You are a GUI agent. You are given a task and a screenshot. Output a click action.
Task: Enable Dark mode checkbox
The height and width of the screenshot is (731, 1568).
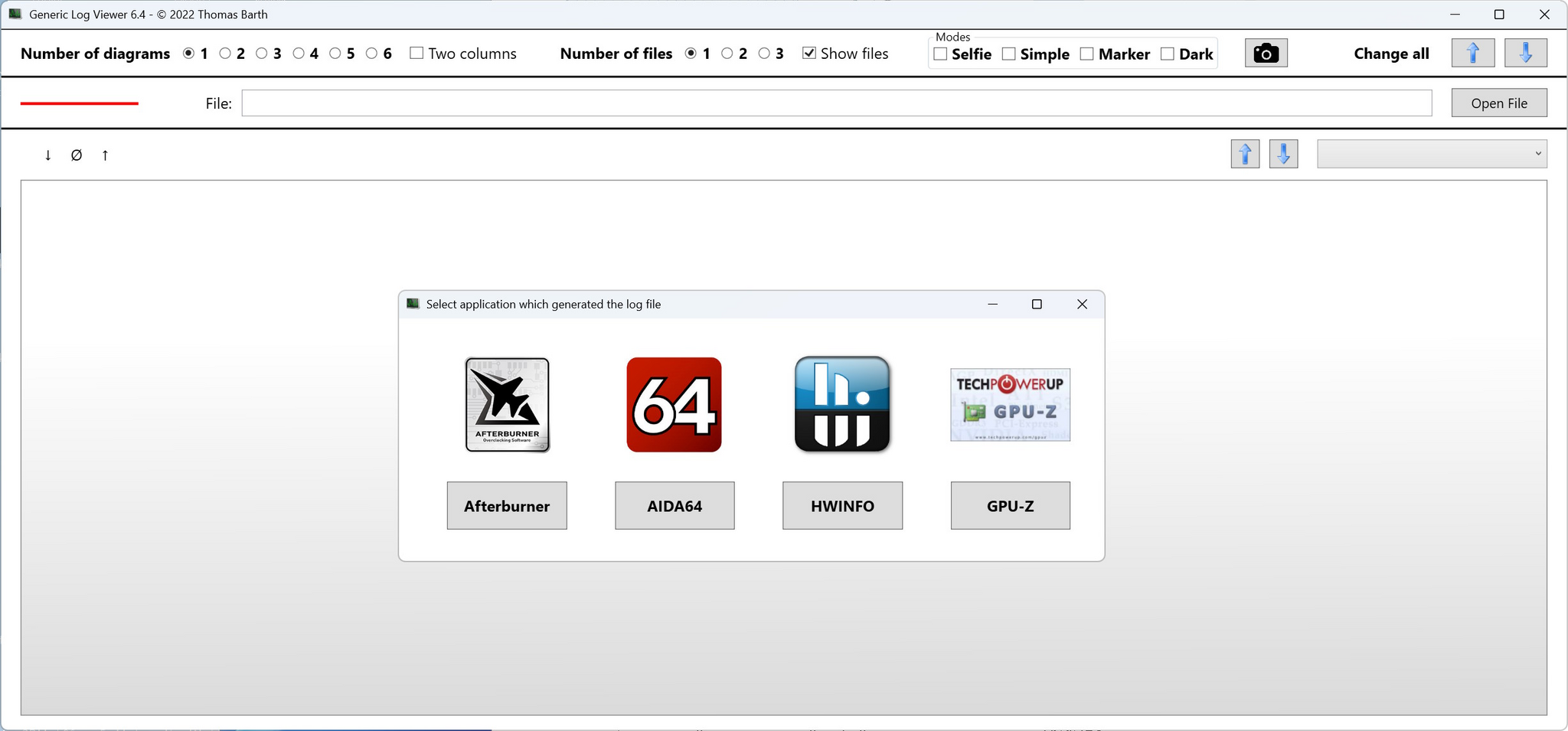click(1168, 54)
